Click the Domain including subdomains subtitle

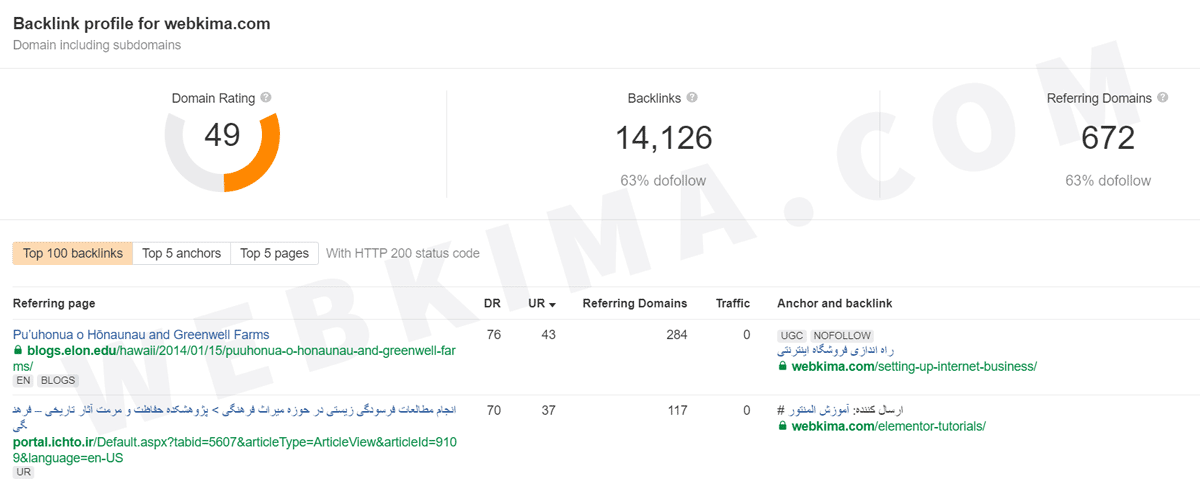click(x=97, y=45)
